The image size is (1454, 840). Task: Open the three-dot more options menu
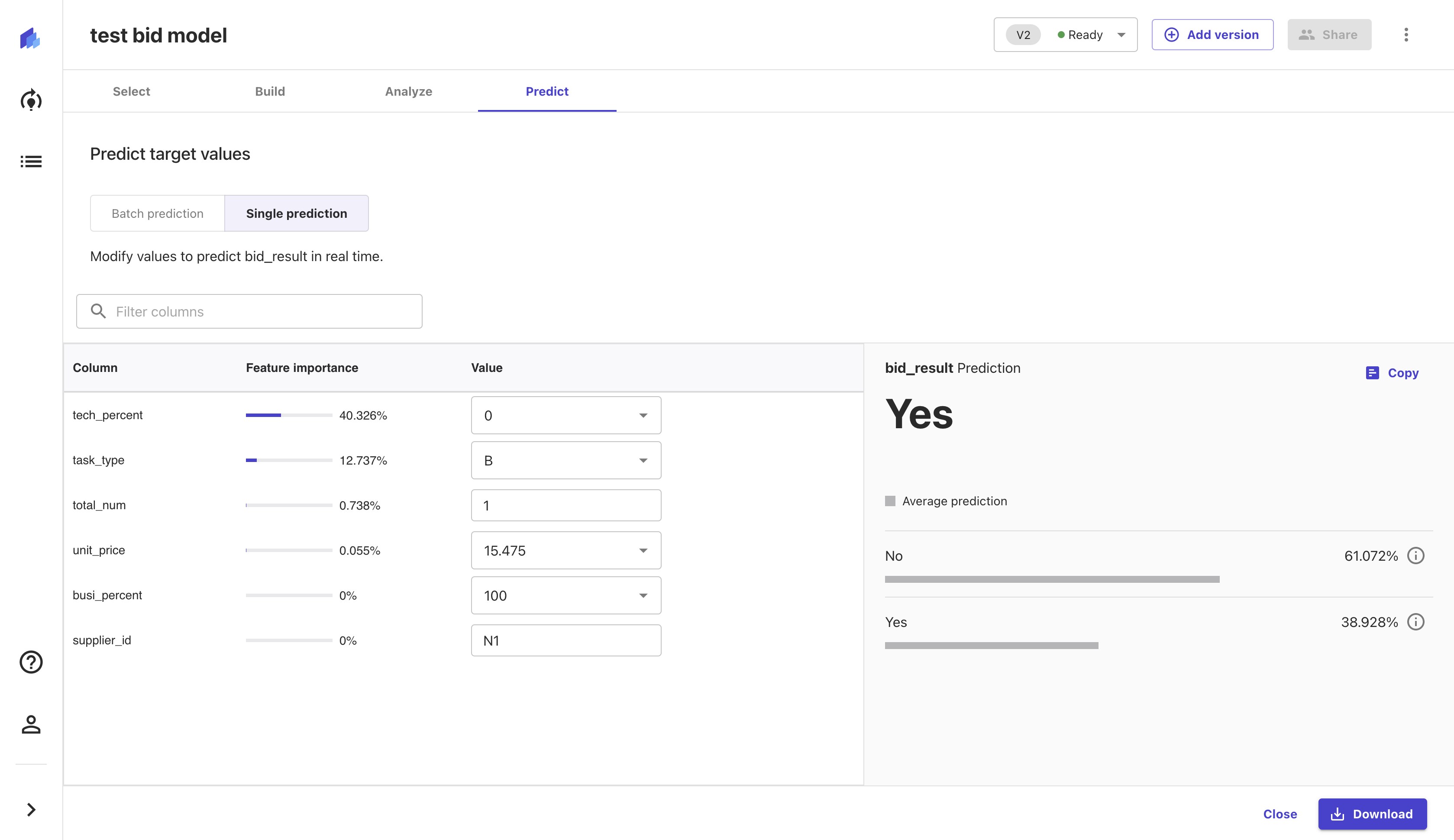pos(1406,35)
